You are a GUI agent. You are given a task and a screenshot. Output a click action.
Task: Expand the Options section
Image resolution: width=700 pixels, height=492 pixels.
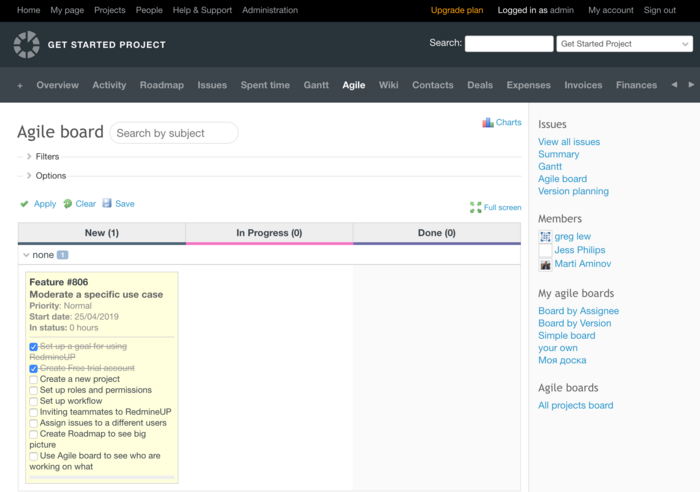tap(29, 176)
